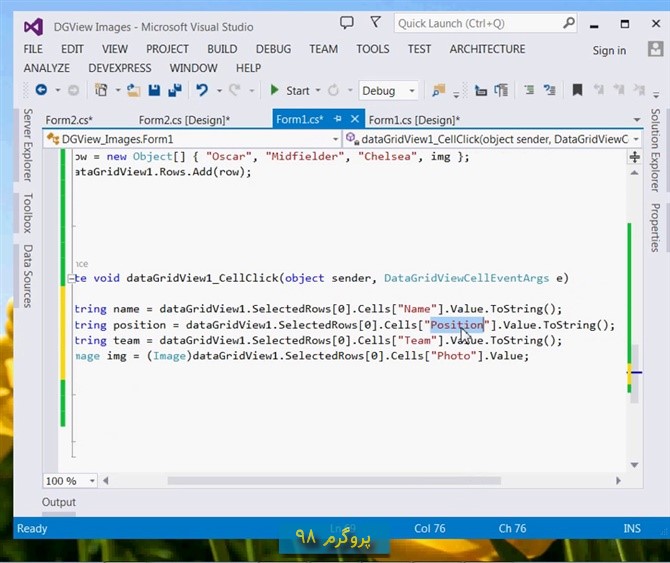Click the green Start debugging button
Image resolution: width=670 pixels, height=563 pixels.
290,90
